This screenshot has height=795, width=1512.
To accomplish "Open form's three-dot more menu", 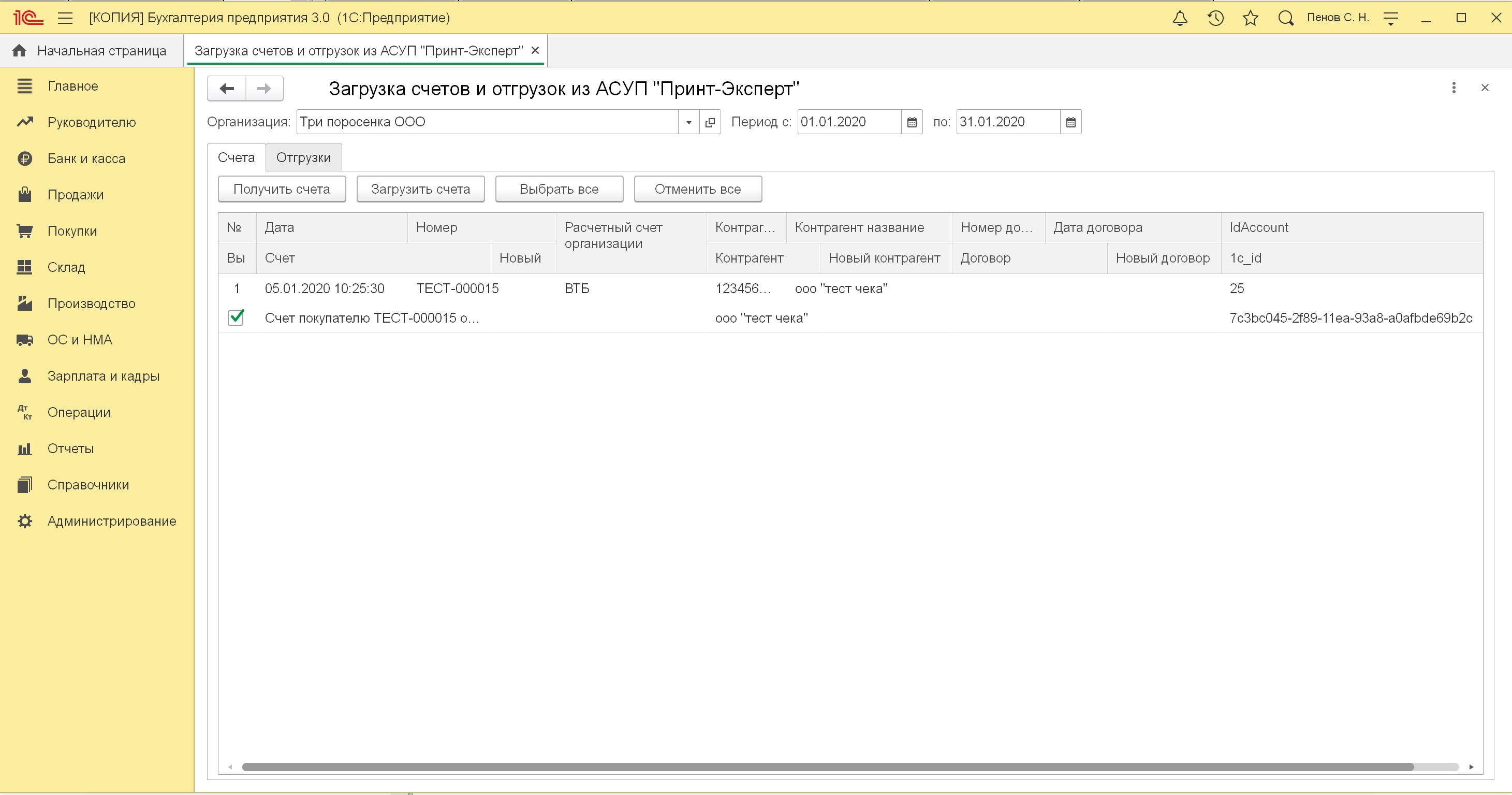I will click(1454, 88).
